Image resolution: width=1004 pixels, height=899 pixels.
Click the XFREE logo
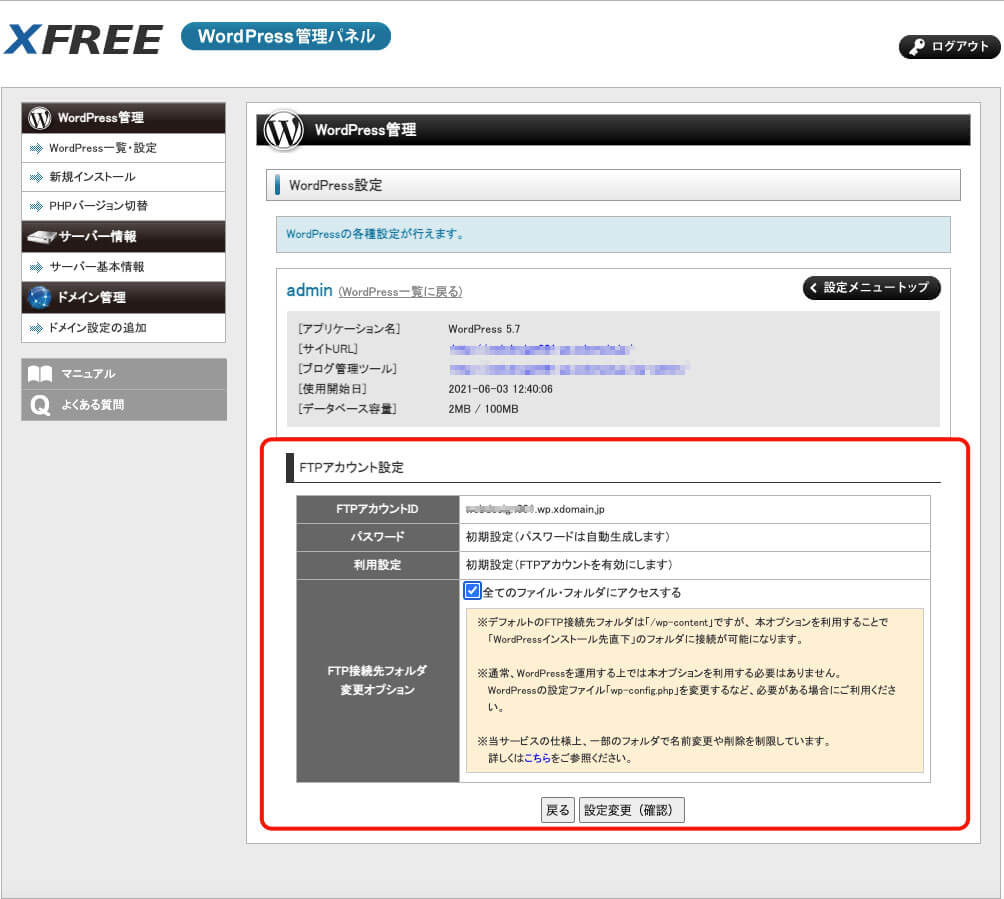pyautogui.click(x=84, y=40)
